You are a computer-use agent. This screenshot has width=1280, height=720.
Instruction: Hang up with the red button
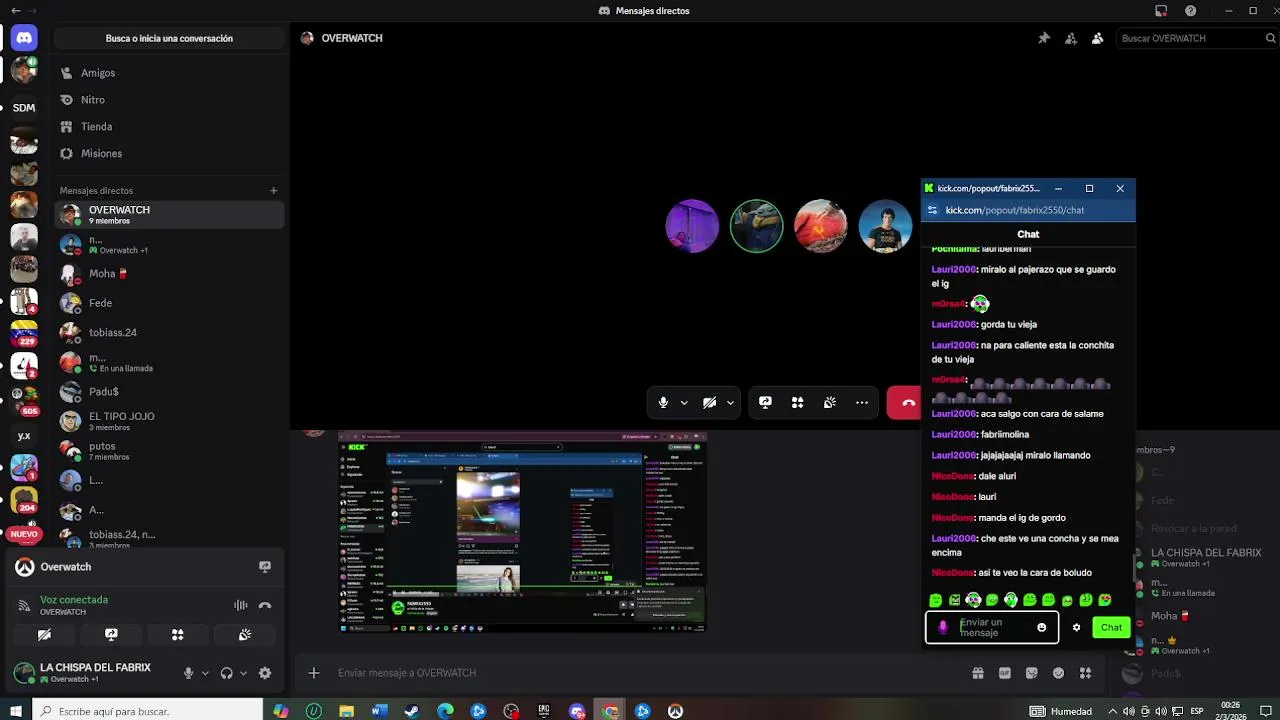point(905,402)
